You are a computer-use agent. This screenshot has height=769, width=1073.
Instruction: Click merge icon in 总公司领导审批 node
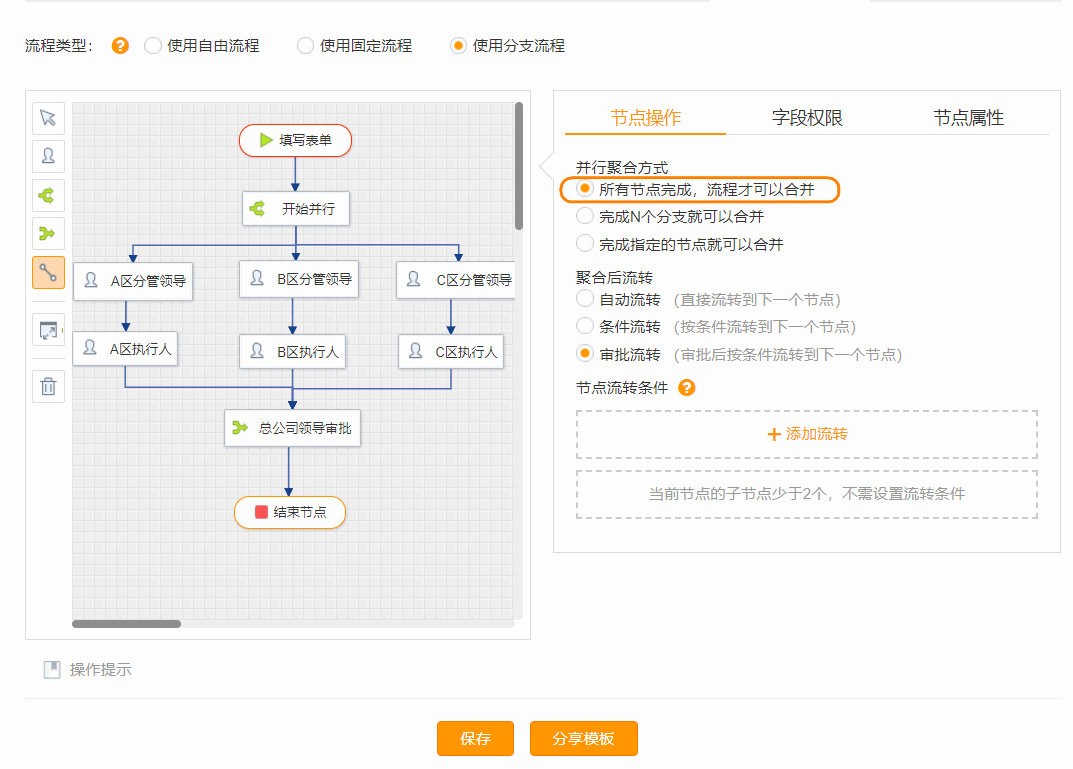pyautogui.click(x=240, y=428)
